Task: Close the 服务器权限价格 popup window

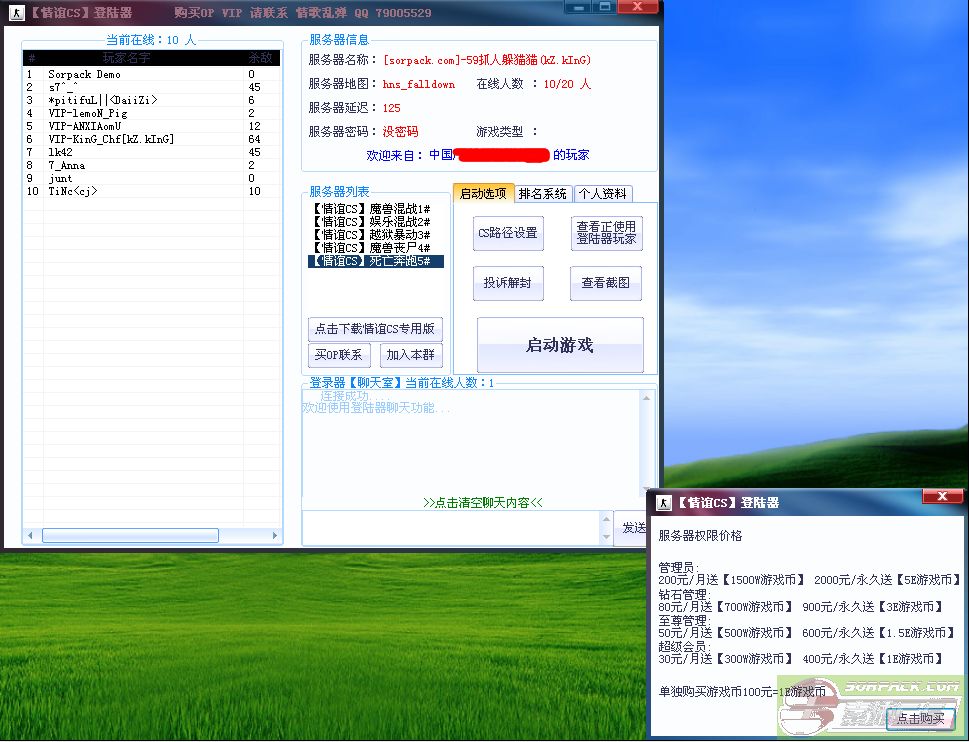Action: coord(942,497)
